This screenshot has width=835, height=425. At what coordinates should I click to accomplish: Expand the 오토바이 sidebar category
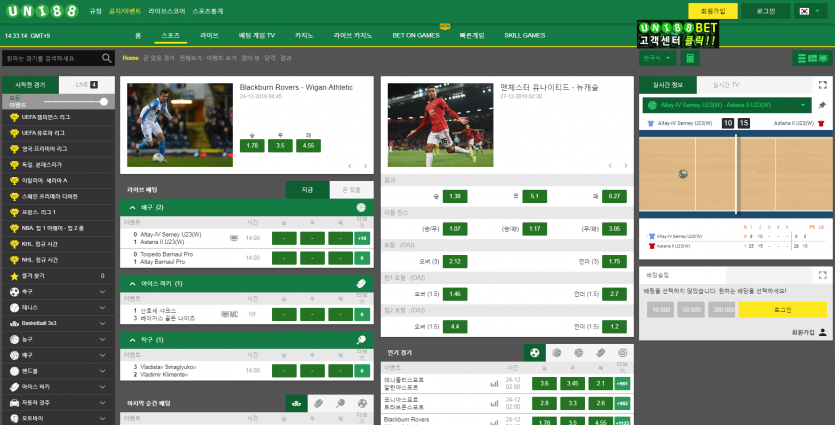(102, 419)
